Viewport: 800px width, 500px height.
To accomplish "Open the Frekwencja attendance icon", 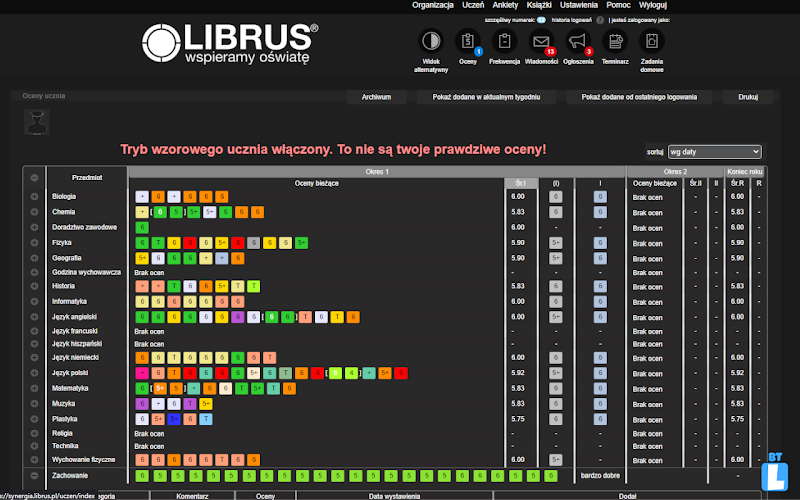I will (504, 42).
